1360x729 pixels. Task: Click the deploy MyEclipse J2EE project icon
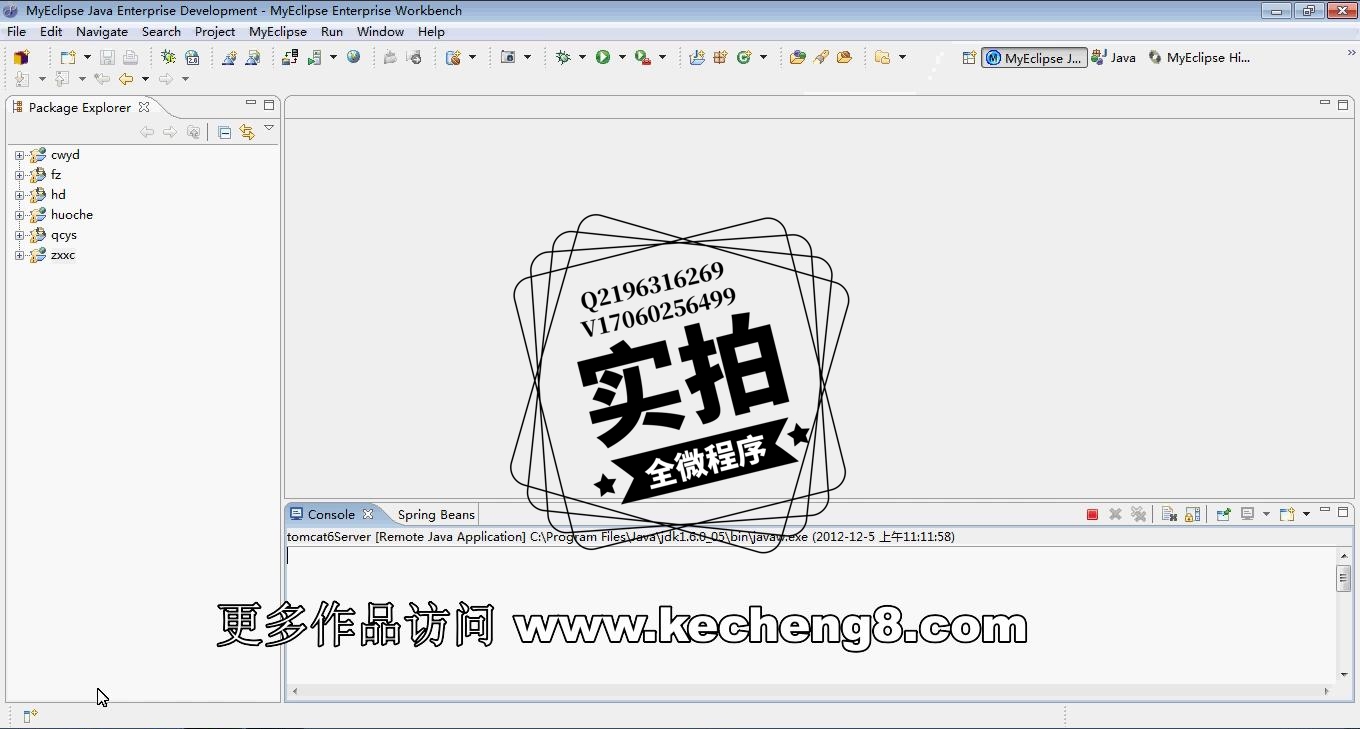pos(290,57)
